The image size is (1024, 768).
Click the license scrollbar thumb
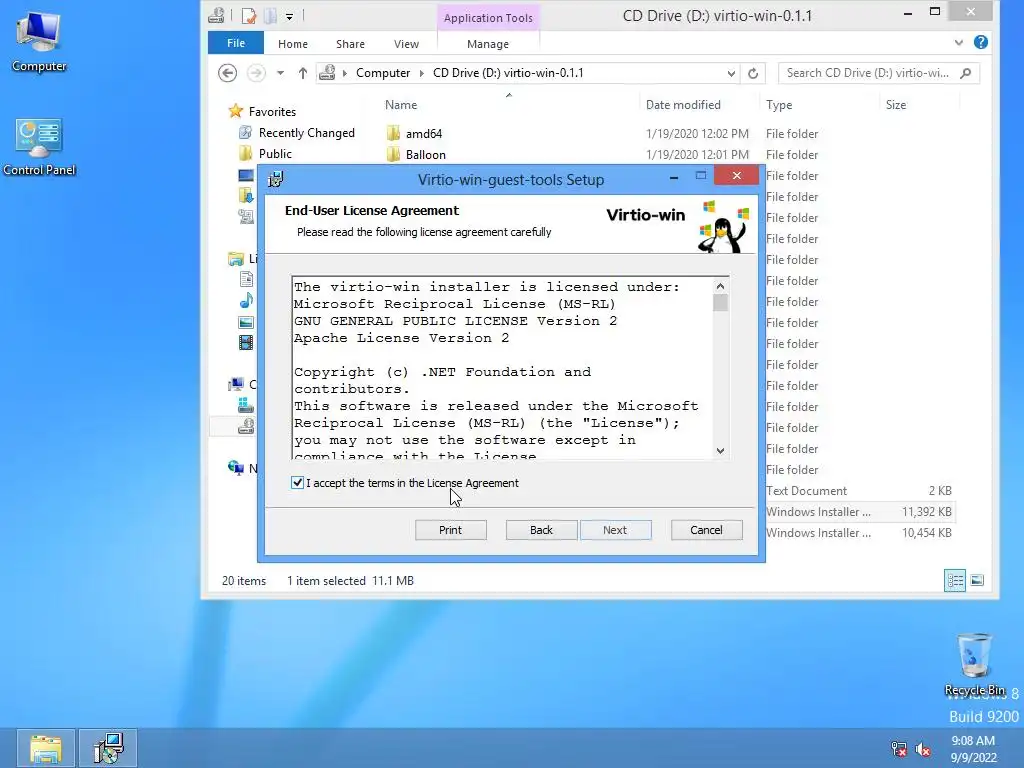pos(720,303)
